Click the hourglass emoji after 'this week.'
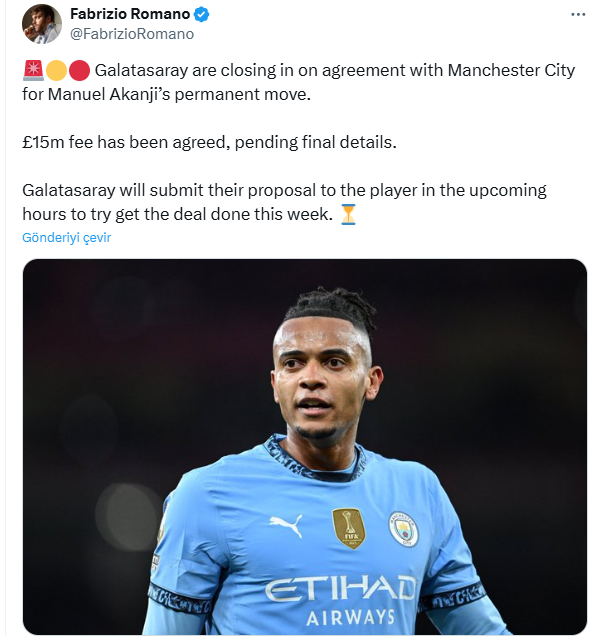603x636 pixels. click(348, 213)
